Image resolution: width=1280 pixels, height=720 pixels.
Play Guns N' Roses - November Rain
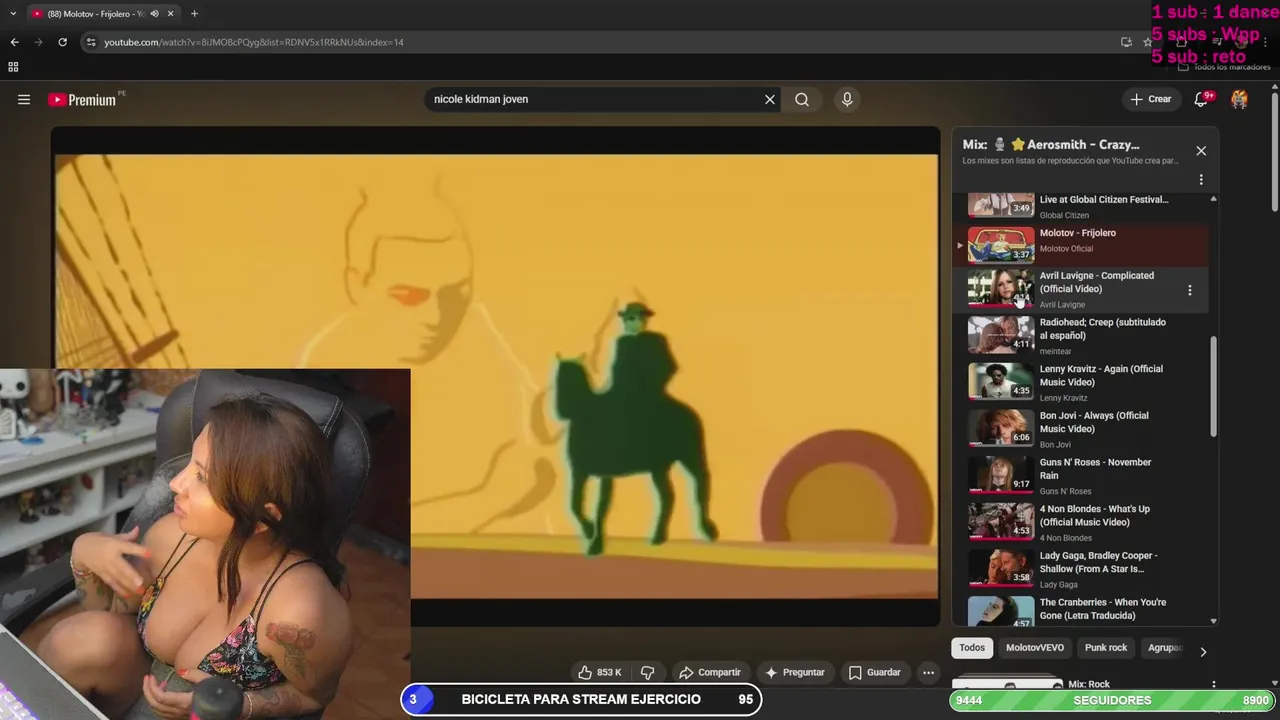pos(1080,476)
